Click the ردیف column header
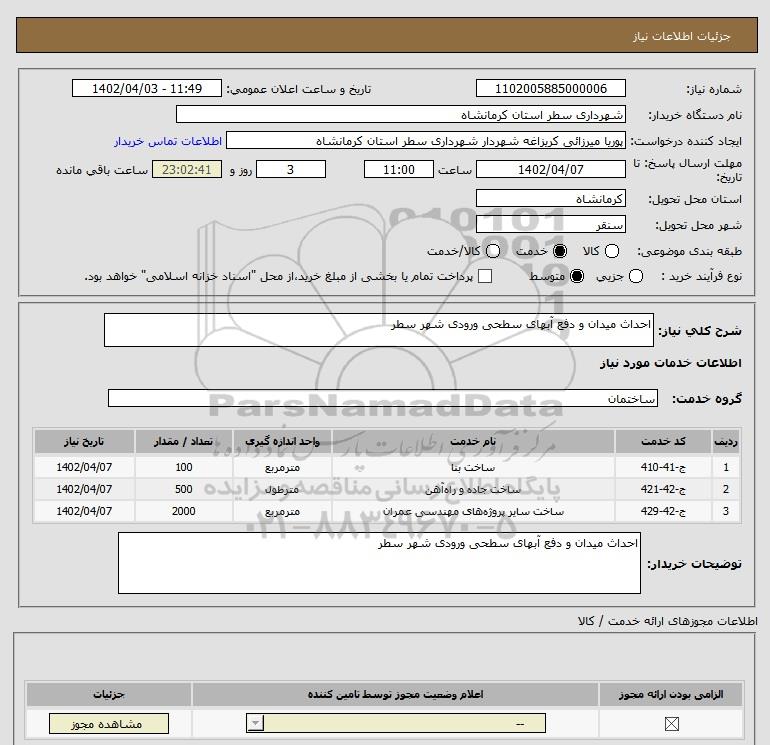Viewport: 770px width, 745px height. point(726,441)
